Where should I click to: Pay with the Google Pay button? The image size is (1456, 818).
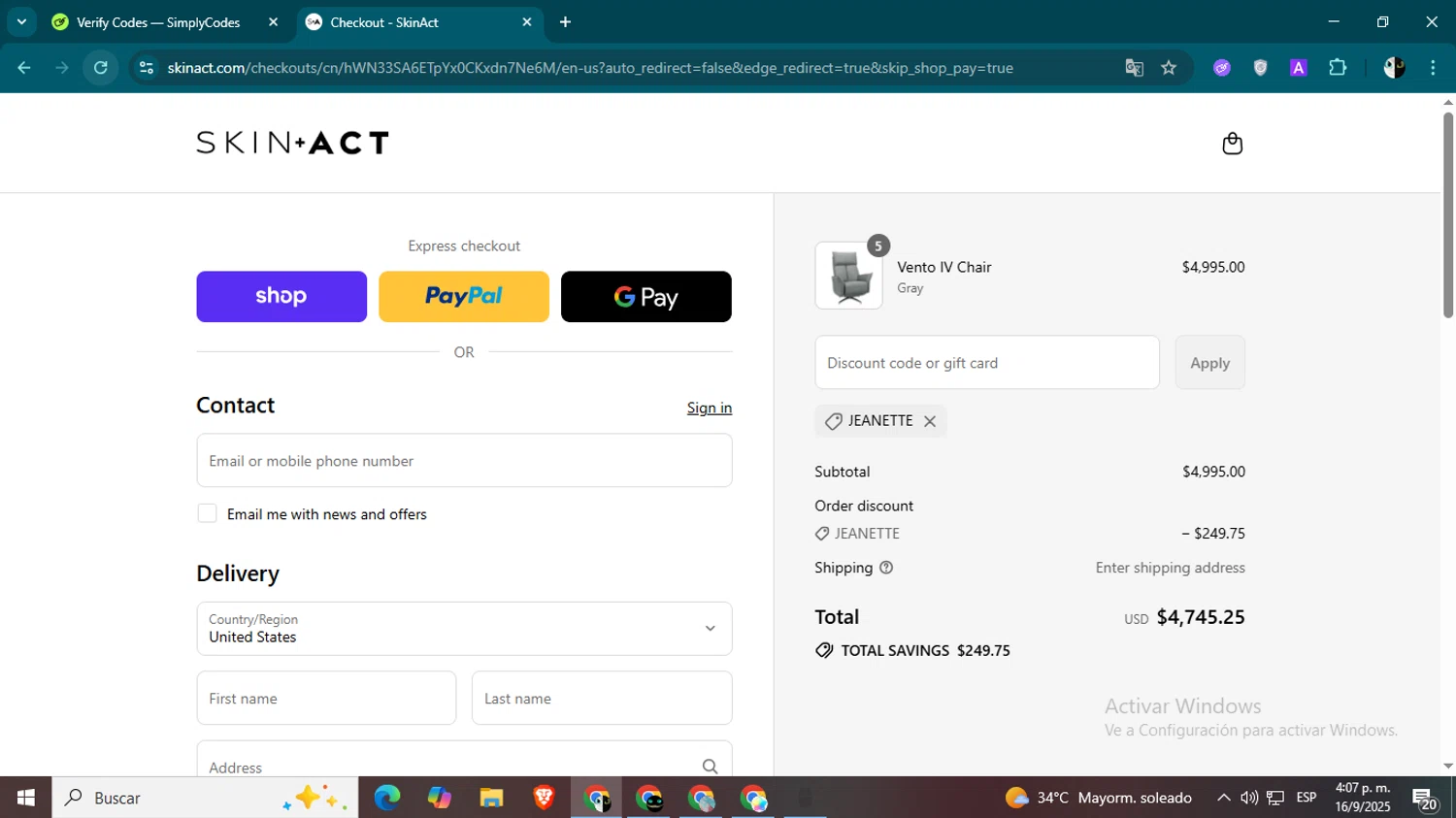646,297
